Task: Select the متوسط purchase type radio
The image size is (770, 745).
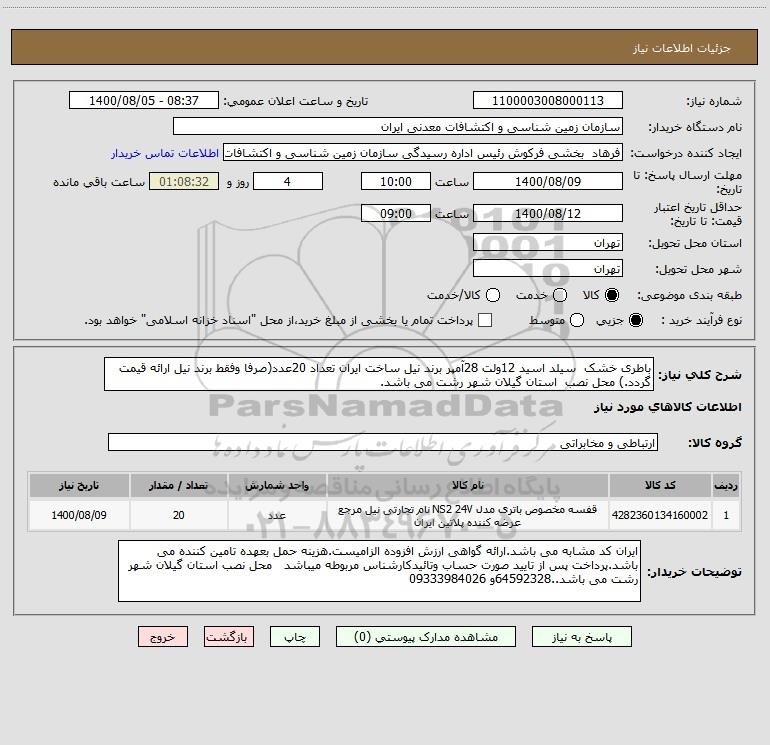Action: (x=577, y=320)
